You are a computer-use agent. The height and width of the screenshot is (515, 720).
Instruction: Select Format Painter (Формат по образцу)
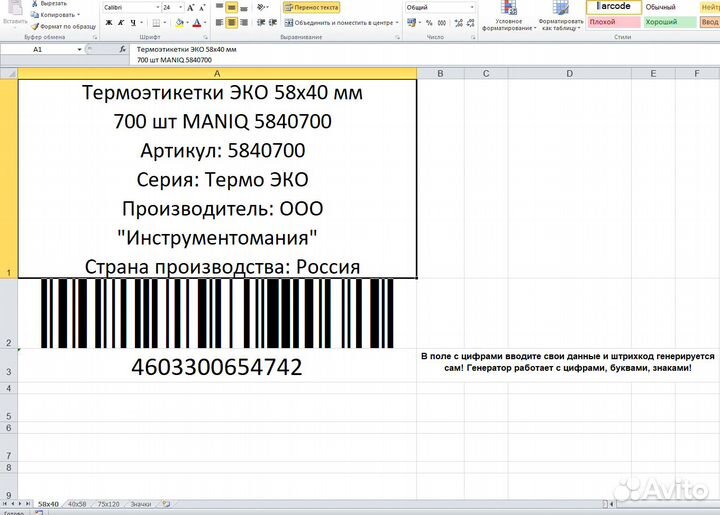63,27
